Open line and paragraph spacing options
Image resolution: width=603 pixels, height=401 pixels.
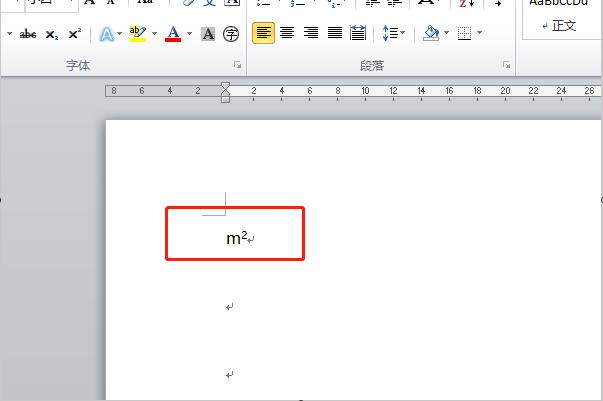click(393, 33)
